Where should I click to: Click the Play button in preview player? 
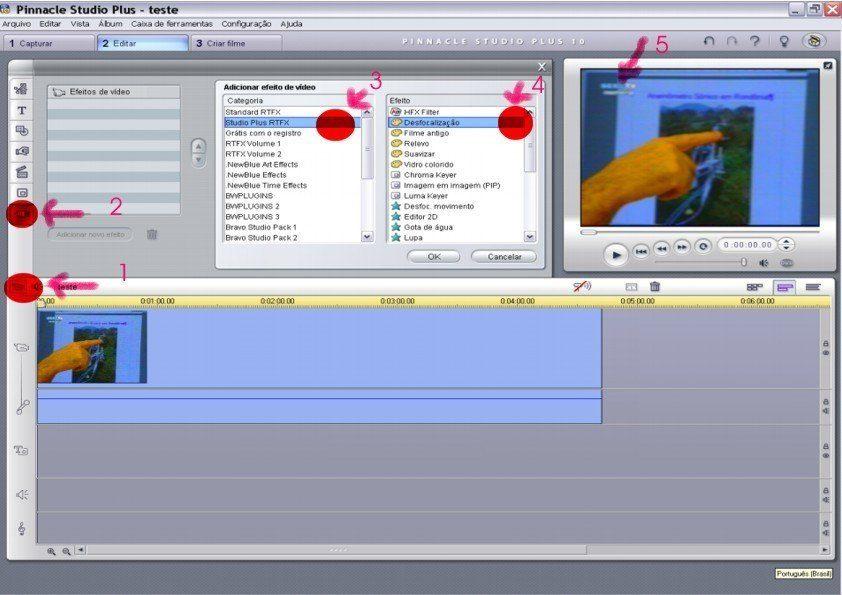click(616, 255)
